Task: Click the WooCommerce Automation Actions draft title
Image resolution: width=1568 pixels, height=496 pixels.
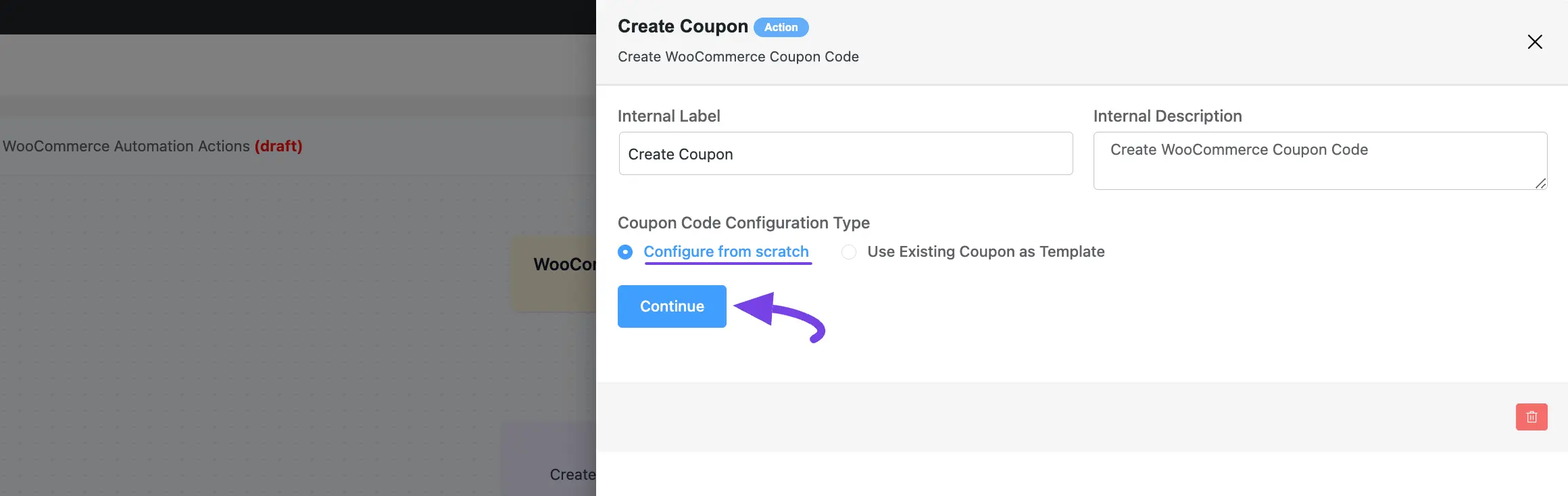Action: coord(152,146)
